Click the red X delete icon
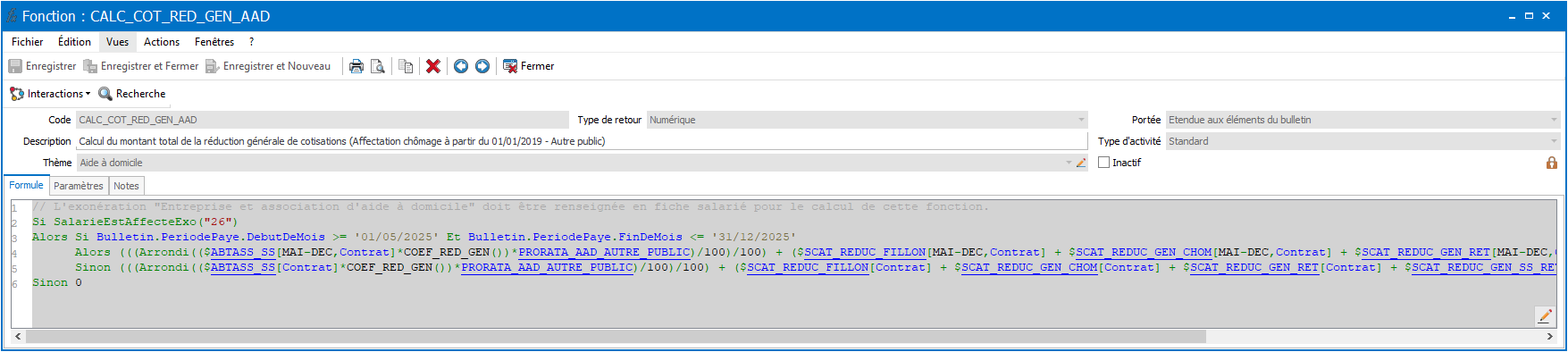 [x=433, y=66]
